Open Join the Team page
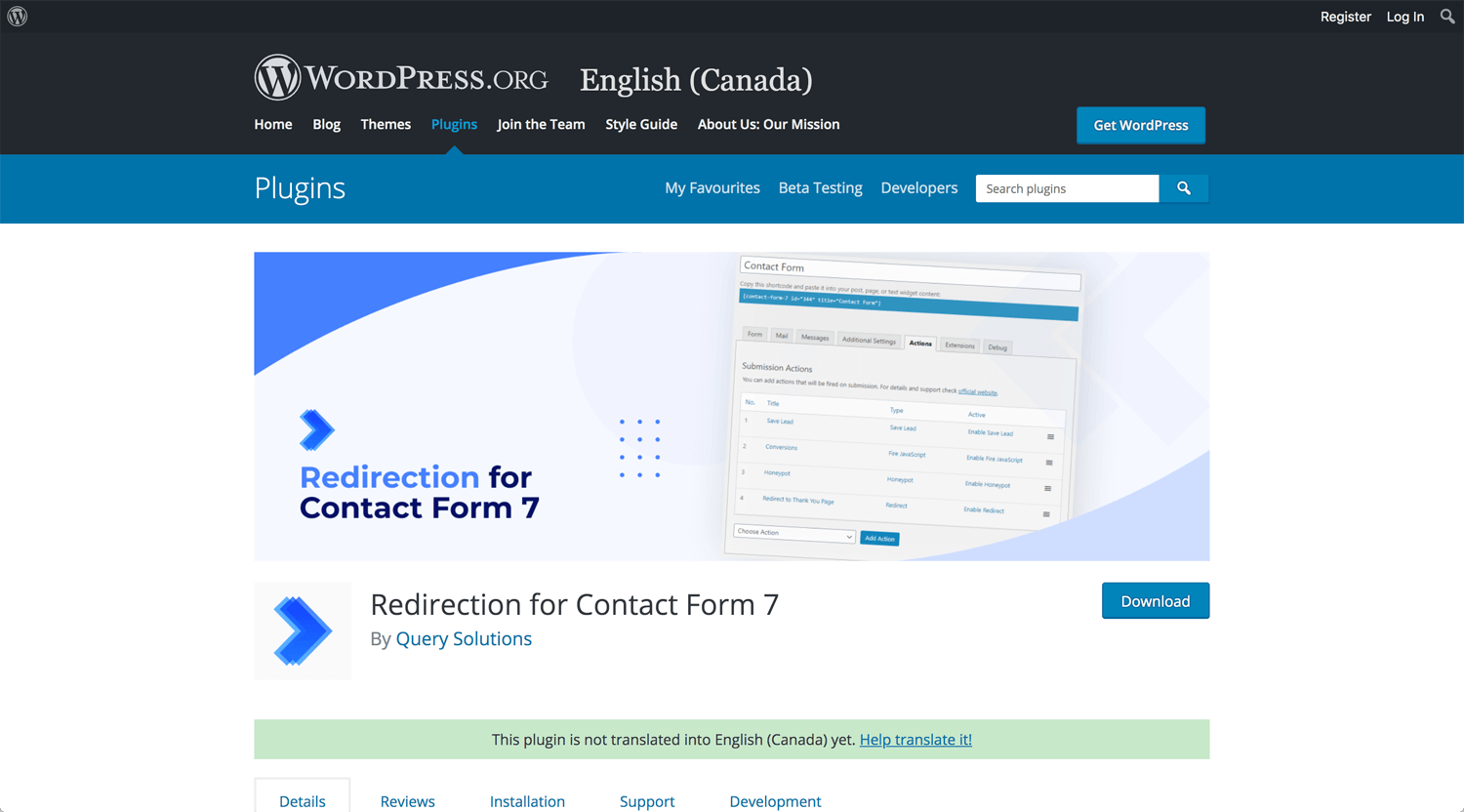Image resolution: width=1464 pixels, height=812 pixels. pyautogui.click(x=542, y=124)
